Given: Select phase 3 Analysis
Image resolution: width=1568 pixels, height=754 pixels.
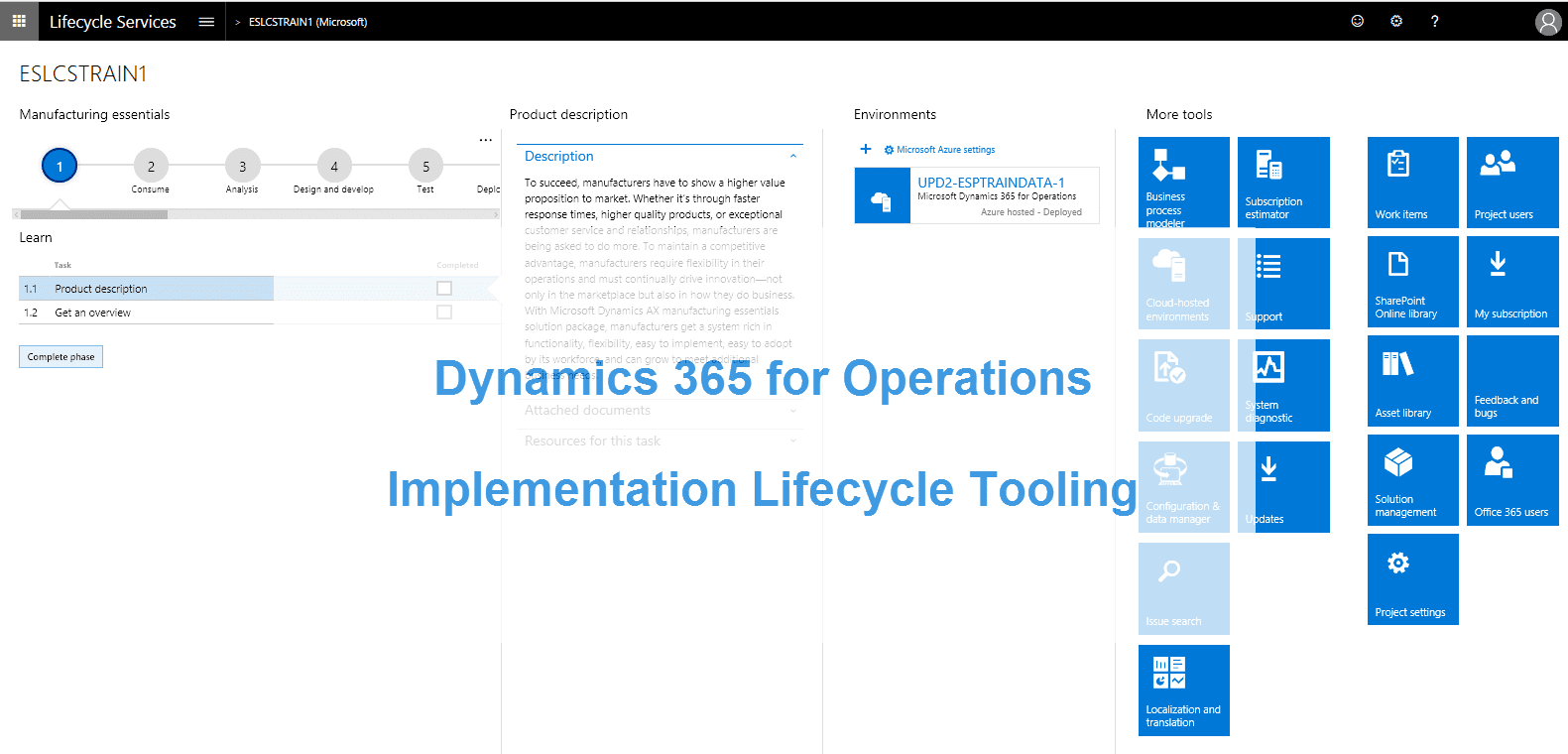Looking at the screenshot, I should point(242,167).
